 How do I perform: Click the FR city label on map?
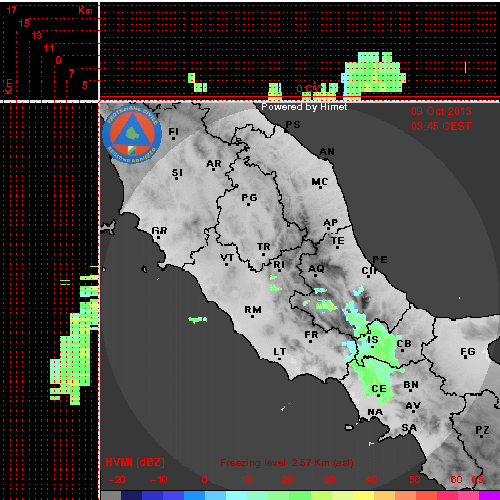click(311, 335)
